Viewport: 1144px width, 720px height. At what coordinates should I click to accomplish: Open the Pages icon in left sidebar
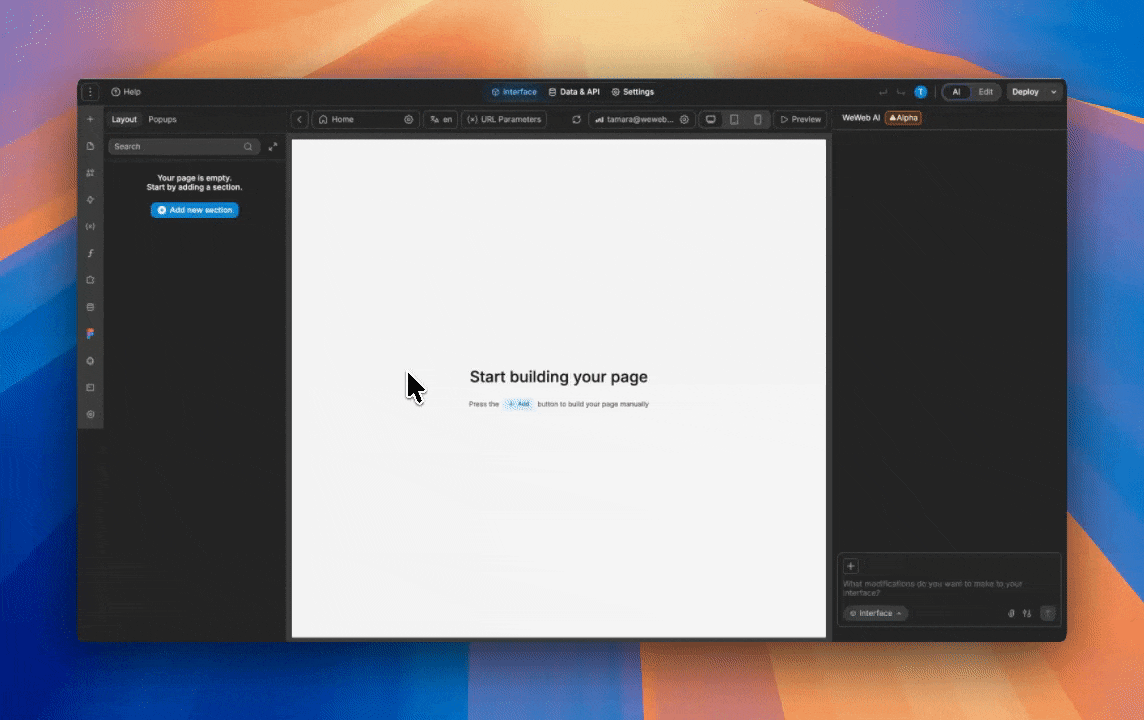[x=90, y=146]
